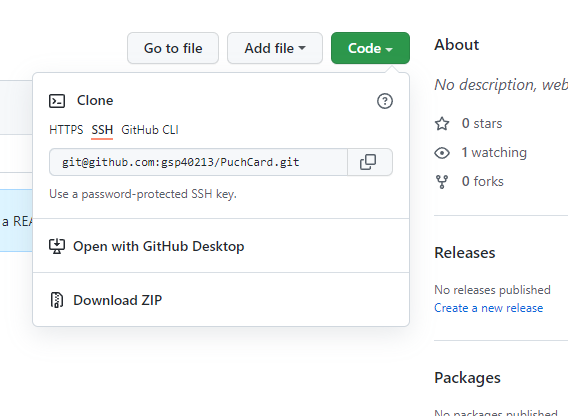
Task: Click the terminal icon beside Clone
Action: click(57, 101)
